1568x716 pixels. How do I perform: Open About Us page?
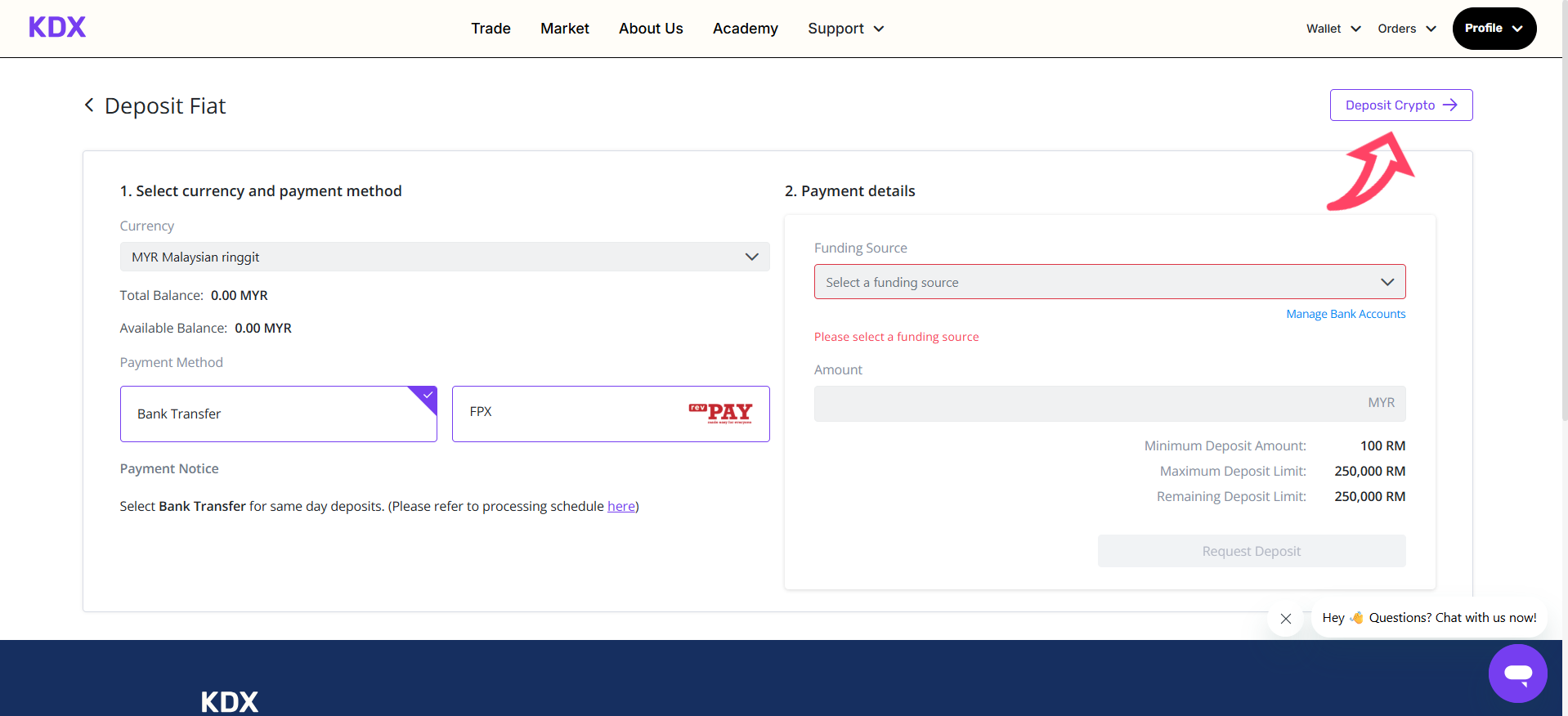tap(651, 29)
